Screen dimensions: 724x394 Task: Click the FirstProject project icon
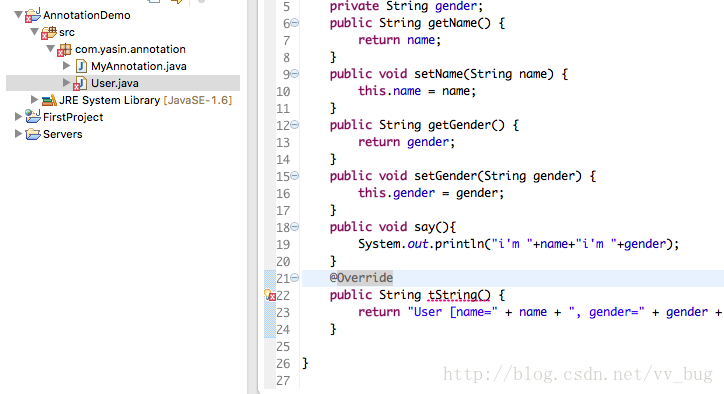(x=33, y=116)
